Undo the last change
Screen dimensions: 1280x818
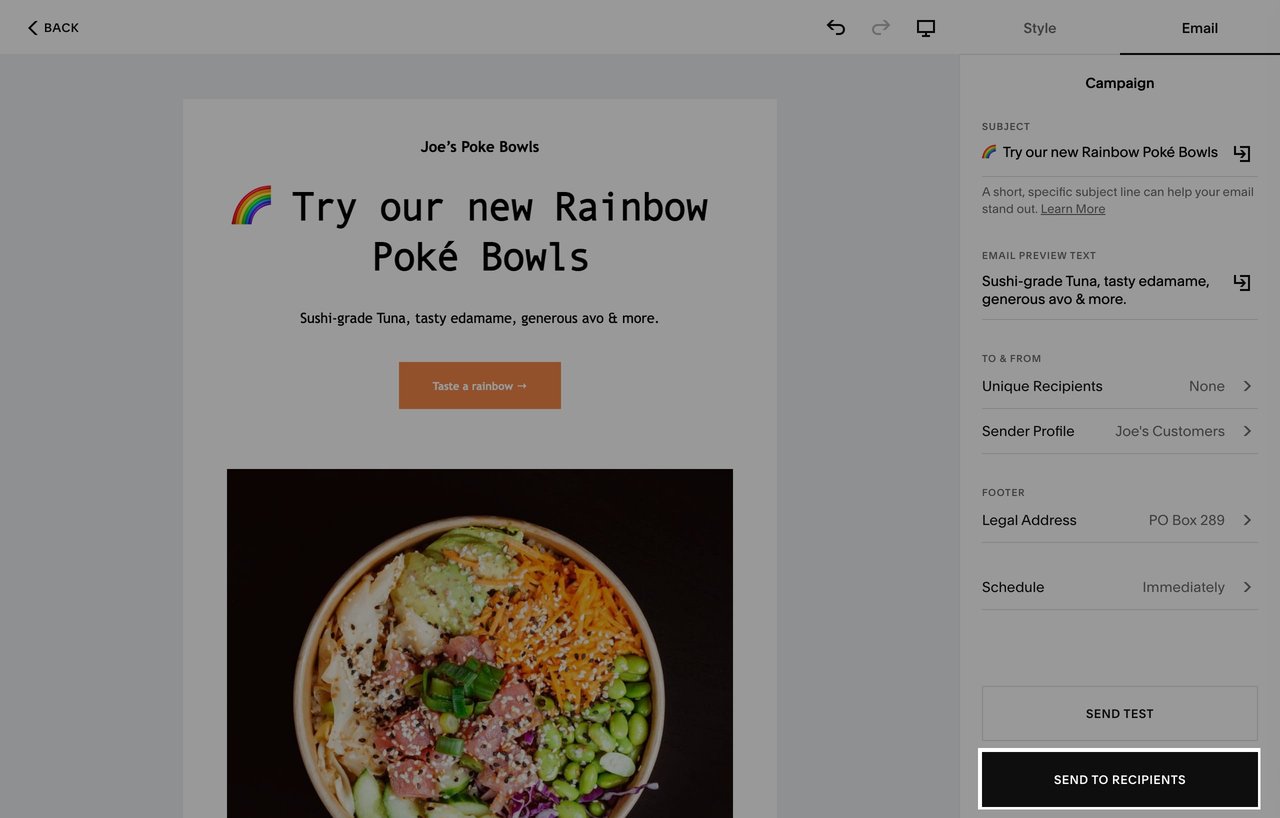coord(836,27)
